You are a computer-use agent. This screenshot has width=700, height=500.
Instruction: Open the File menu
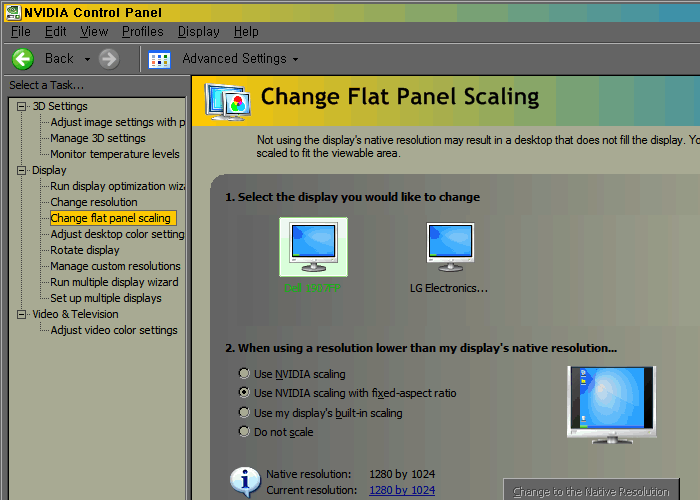(21, 32)
